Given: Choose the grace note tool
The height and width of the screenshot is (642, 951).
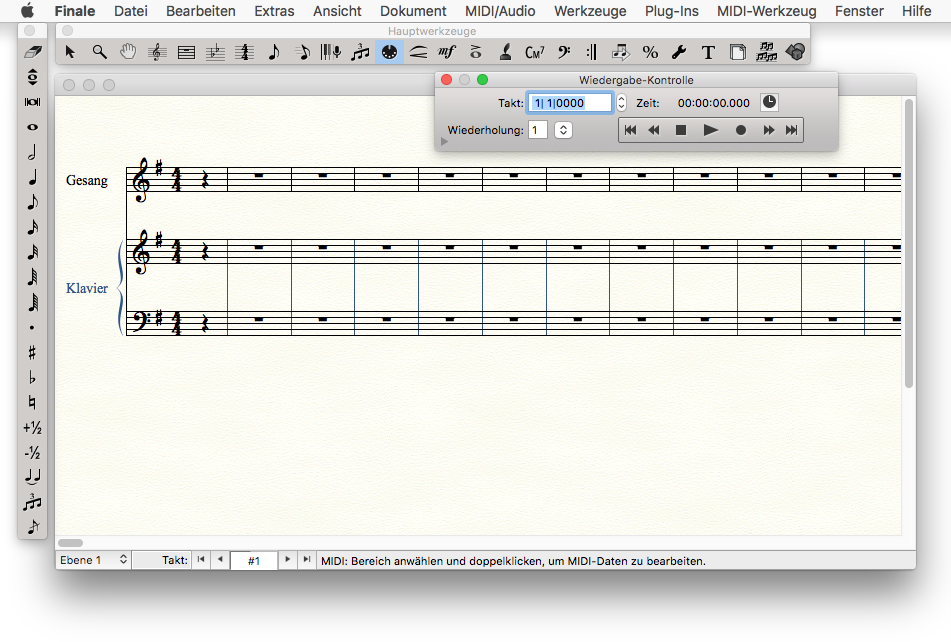Looking at the screenshot, I should (33, 527).
